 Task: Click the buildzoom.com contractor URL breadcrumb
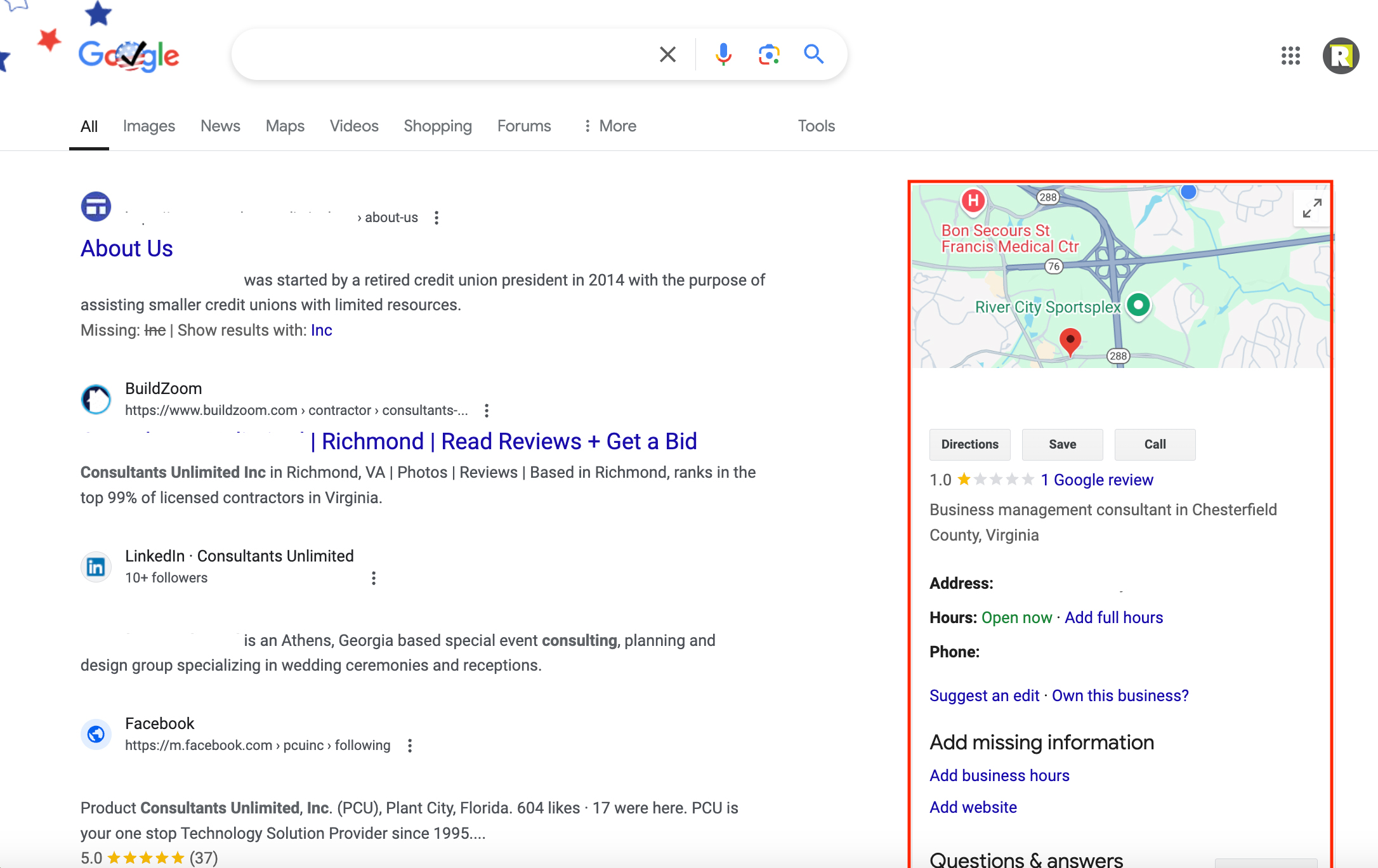(296, 411)
